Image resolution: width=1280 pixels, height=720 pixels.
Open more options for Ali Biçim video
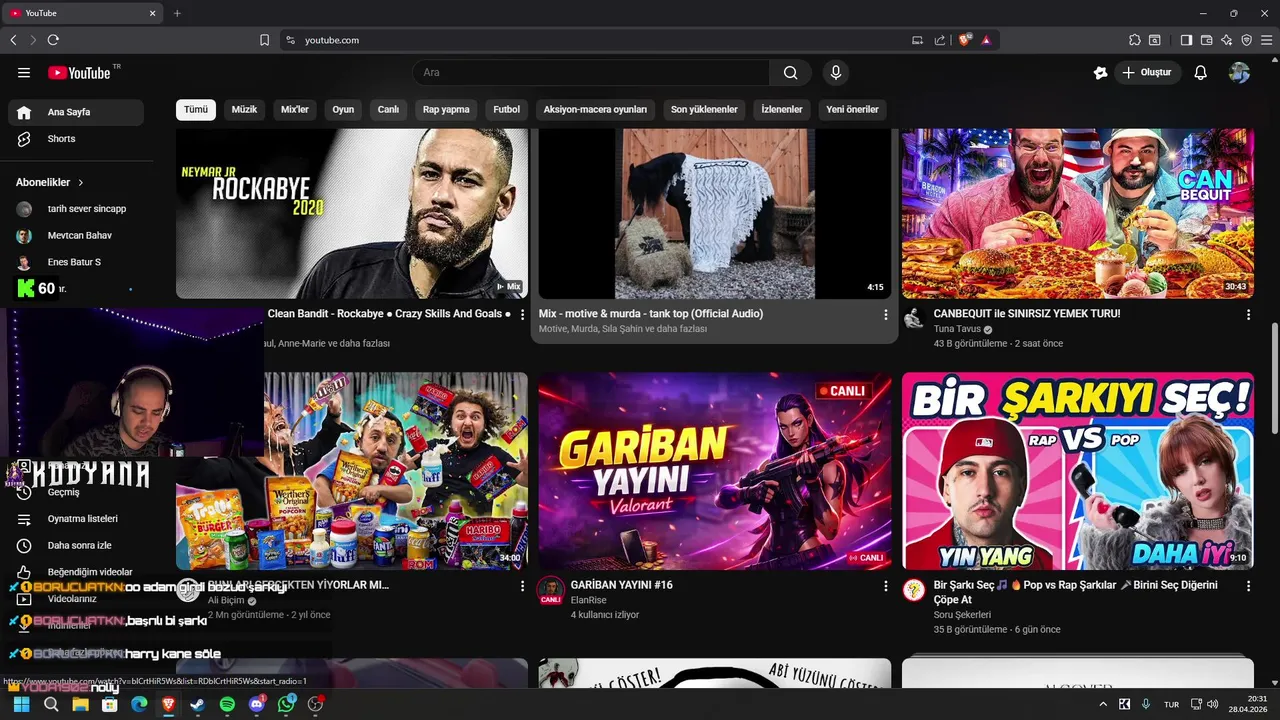point(522,585)
